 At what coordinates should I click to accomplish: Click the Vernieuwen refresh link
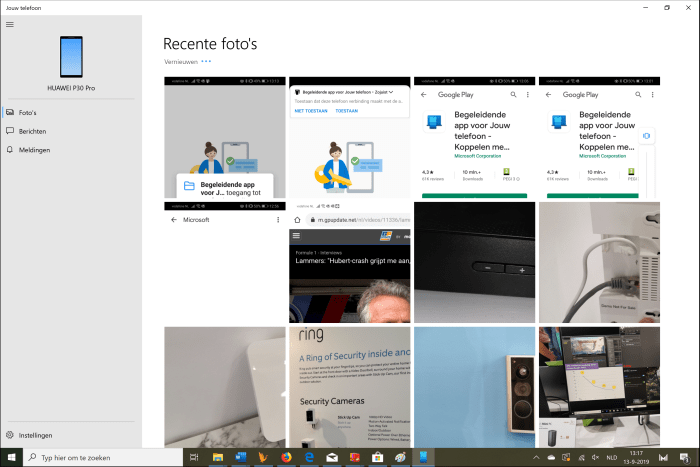click(181, 62)
